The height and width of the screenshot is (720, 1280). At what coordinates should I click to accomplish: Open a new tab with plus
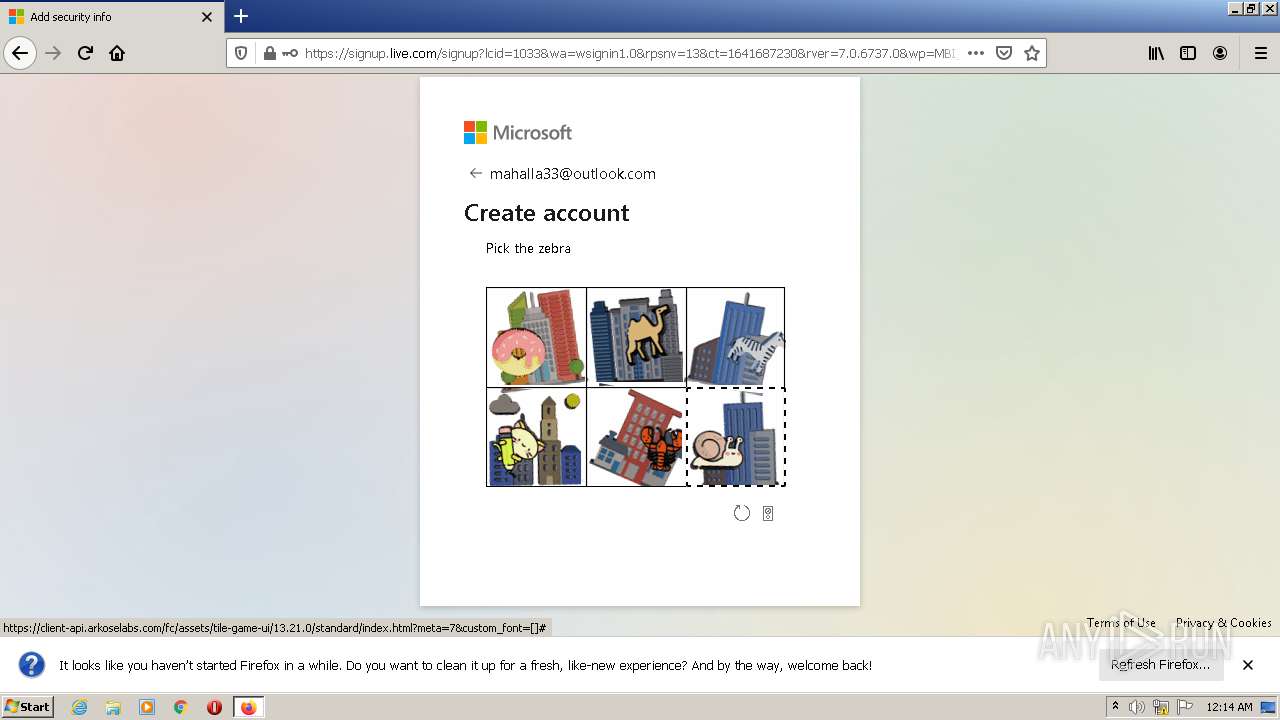[x=241, y=16]
